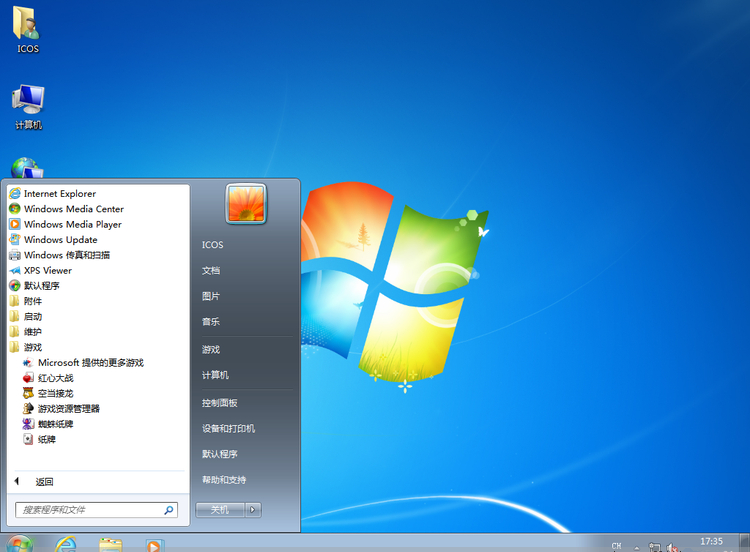The height and width of the screenshot is (552, 750).
Task: Open 帮助和支持
Action: coord(224,480)
